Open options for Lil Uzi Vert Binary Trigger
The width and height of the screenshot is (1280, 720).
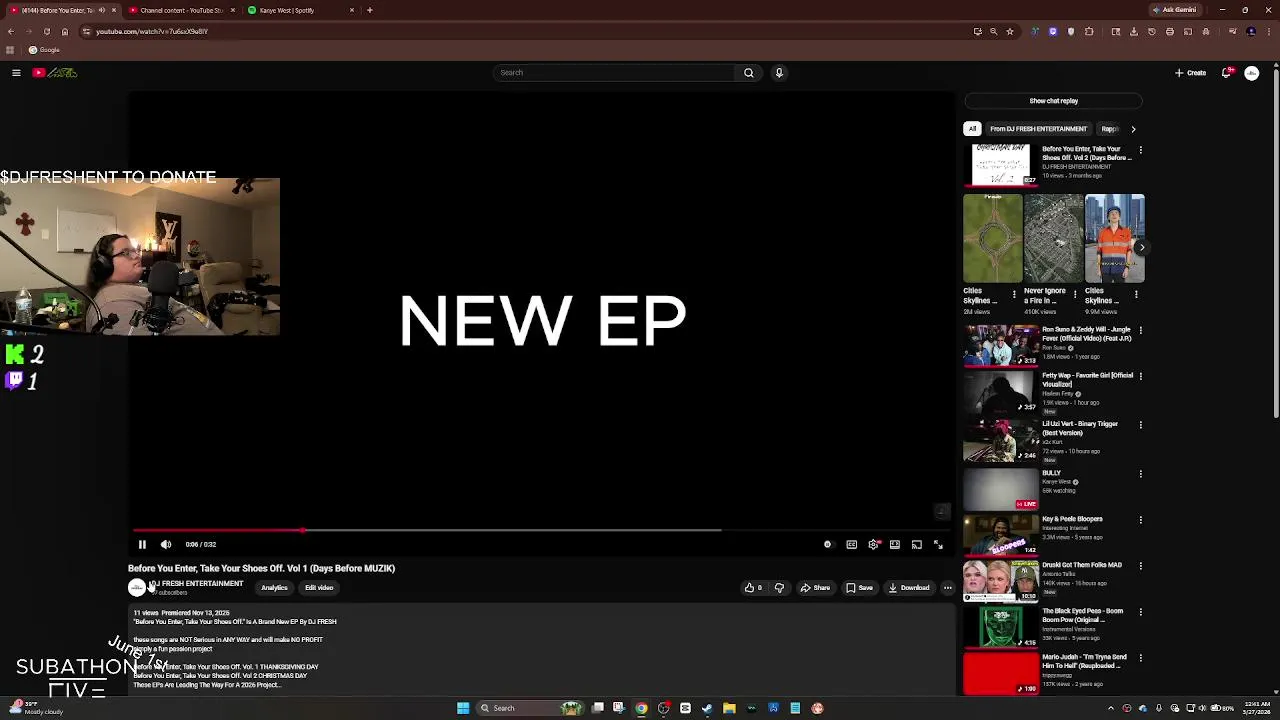pos(1141,424)
